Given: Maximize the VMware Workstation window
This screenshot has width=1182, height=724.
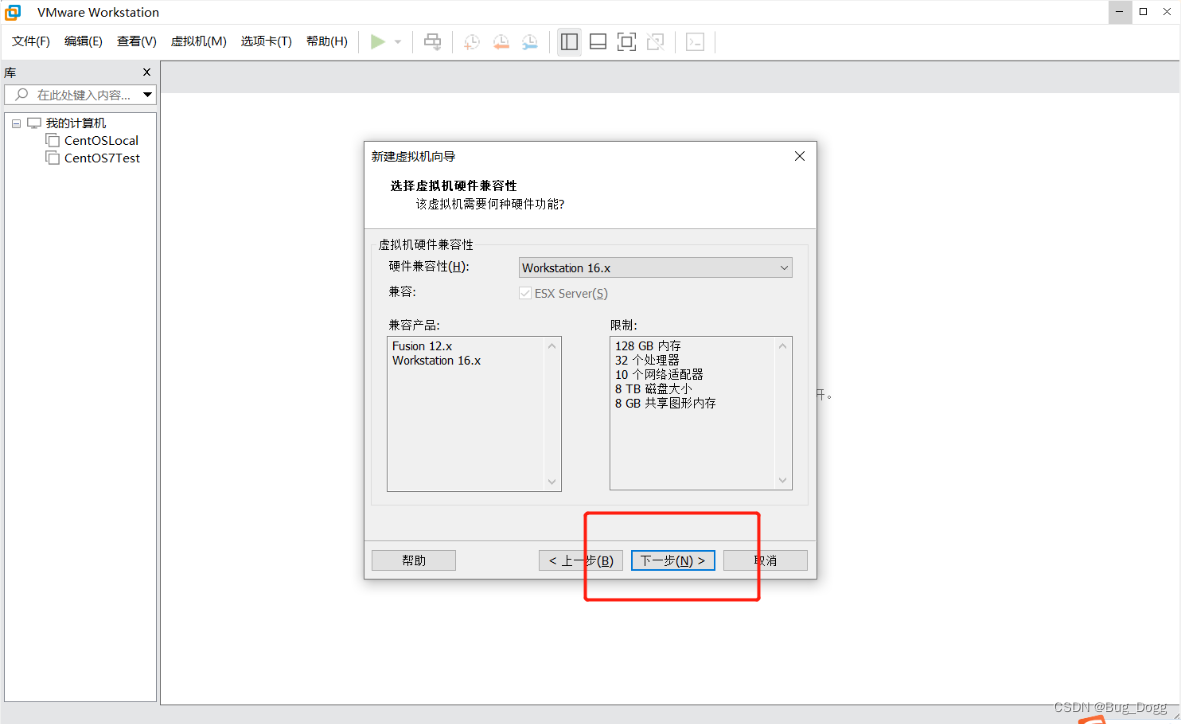Looking at the screenshot, I should tap(1144, 12).
